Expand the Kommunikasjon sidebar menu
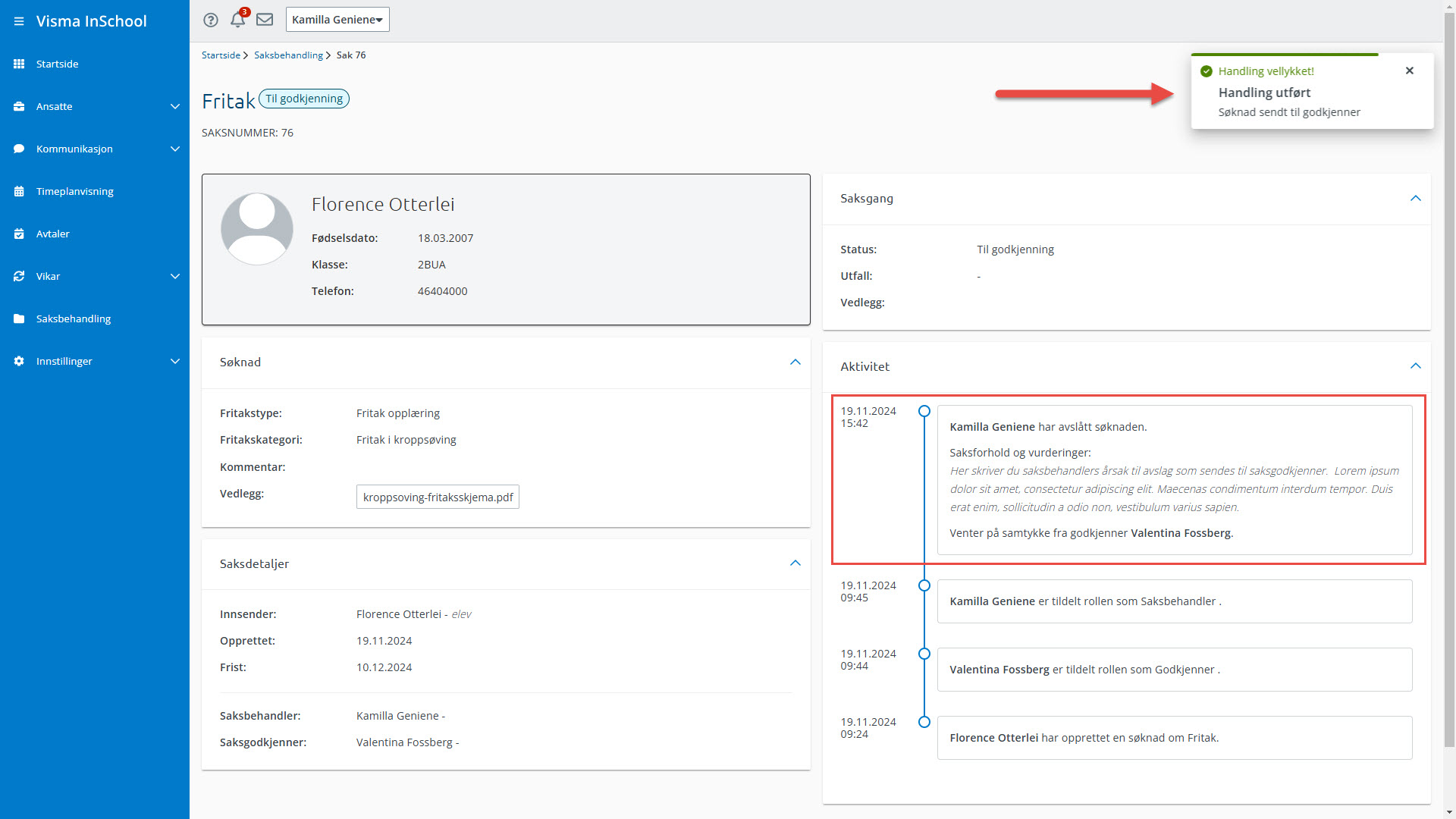 pos(175,149)
